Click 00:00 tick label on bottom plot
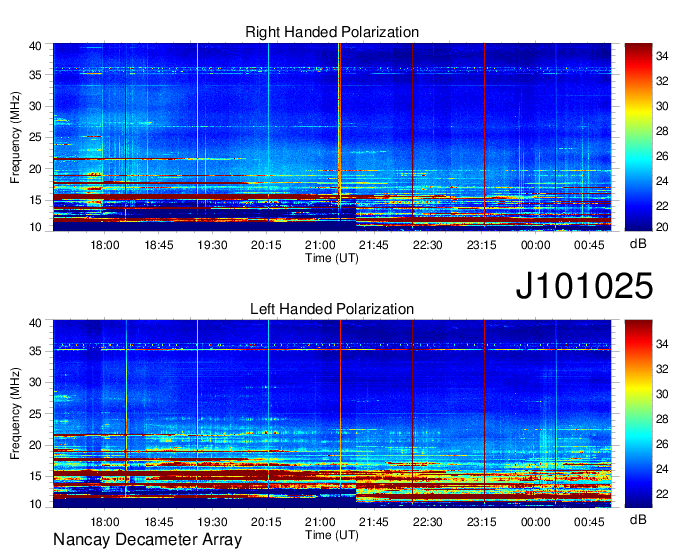The image size is (680, 552). pyautogui.click(x=535, y=522)
